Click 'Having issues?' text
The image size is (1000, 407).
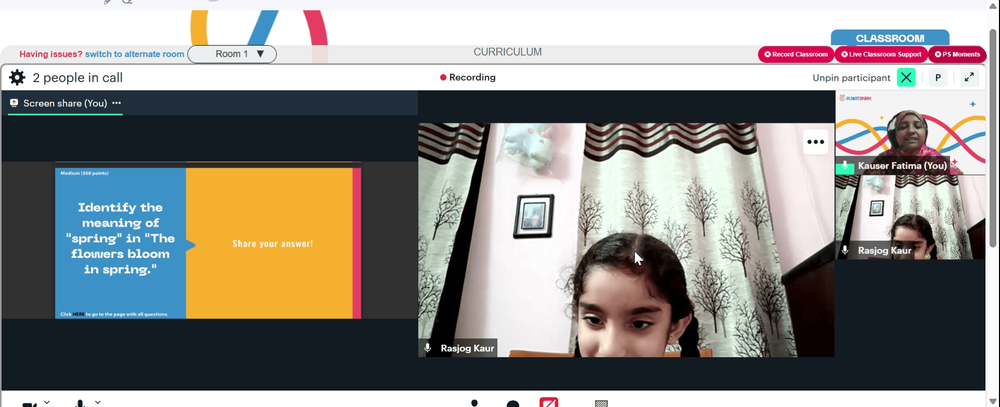click(x=51, y=54)
